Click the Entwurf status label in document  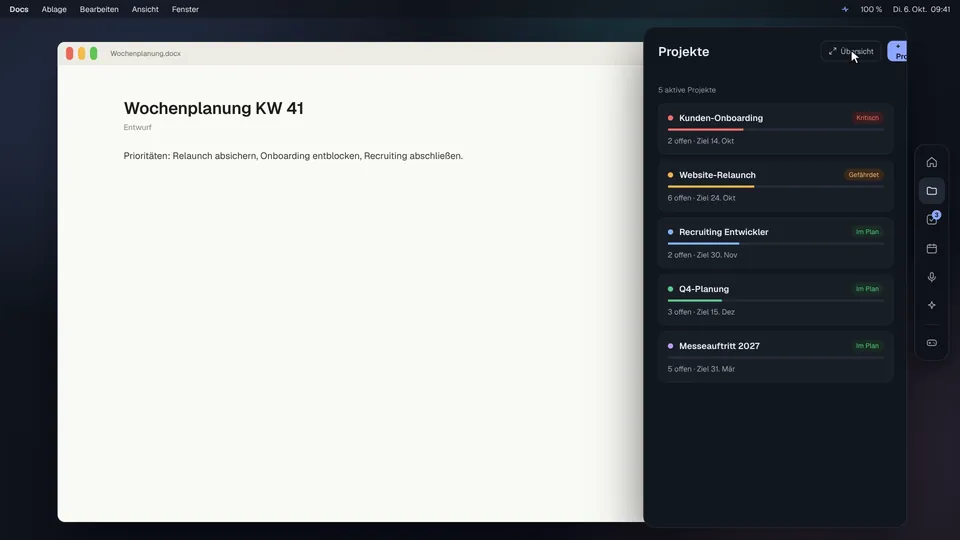pyautogui.click(x=137, y=127)
